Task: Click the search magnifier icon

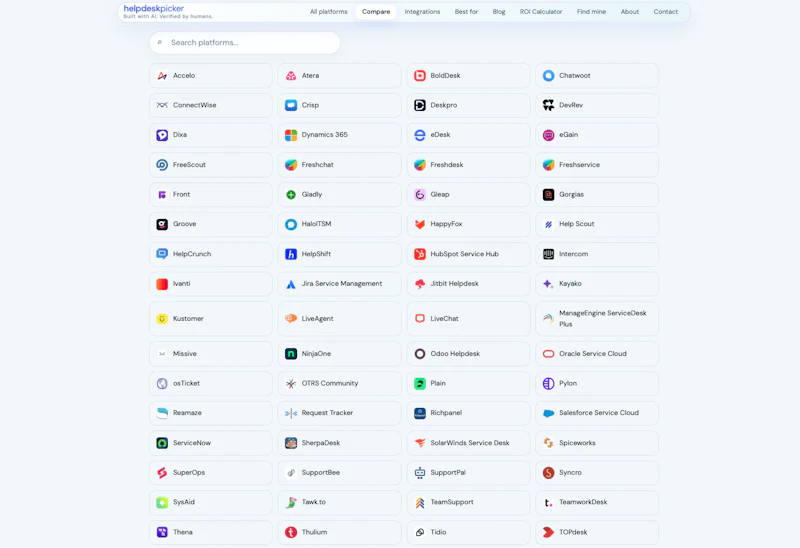Action: [160, 42]
